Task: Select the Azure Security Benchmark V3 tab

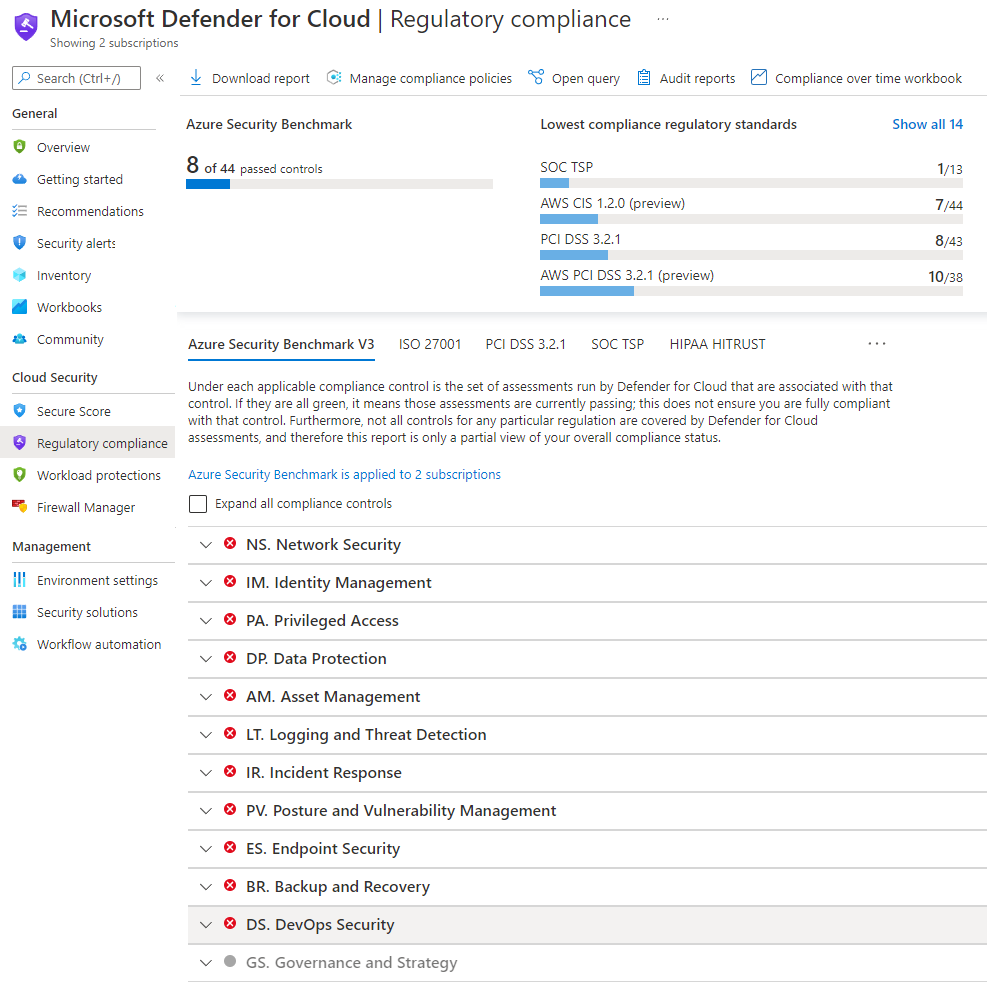Action: pyautogui.click(x=281, y=344)
